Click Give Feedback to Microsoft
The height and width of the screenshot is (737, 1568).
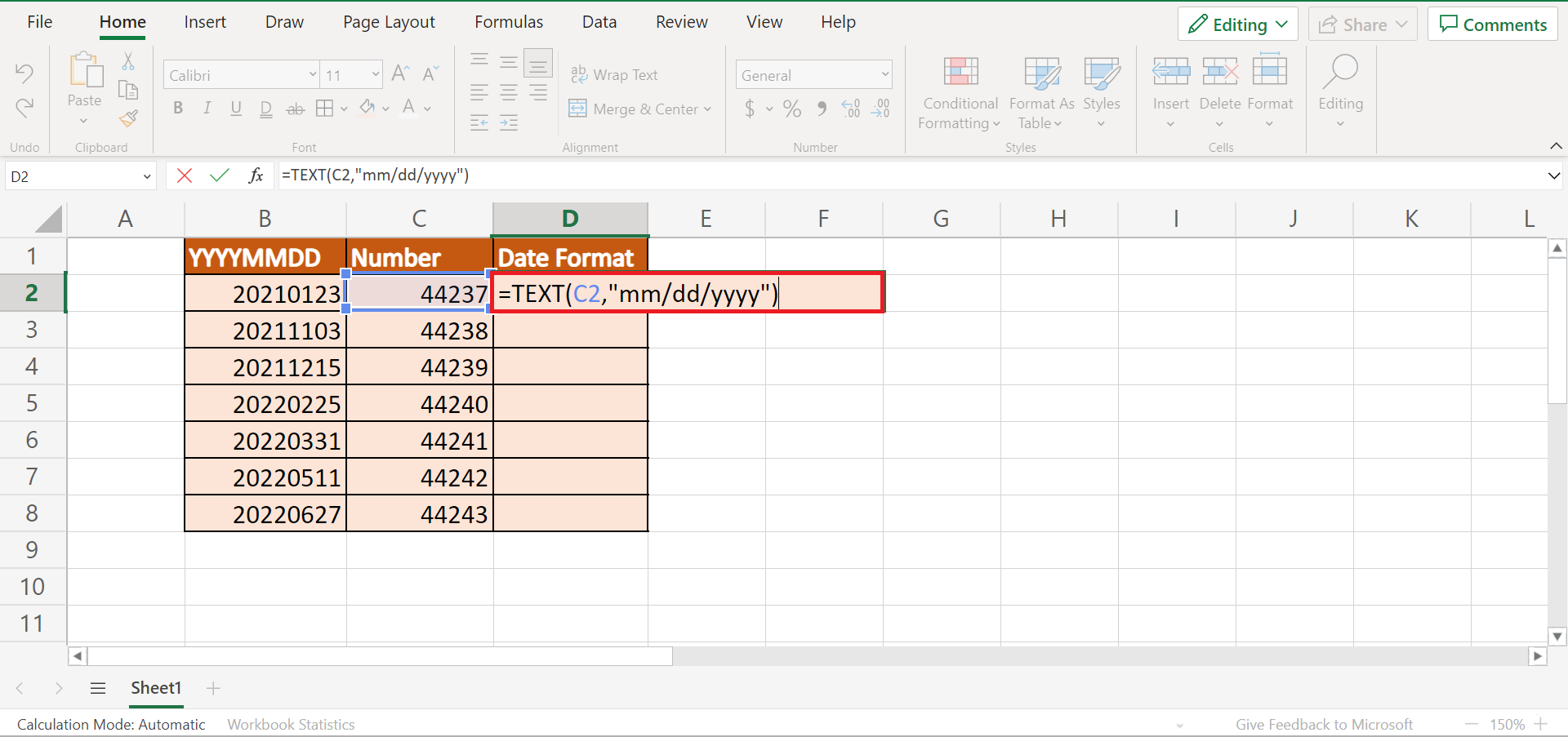(1324, 724)
